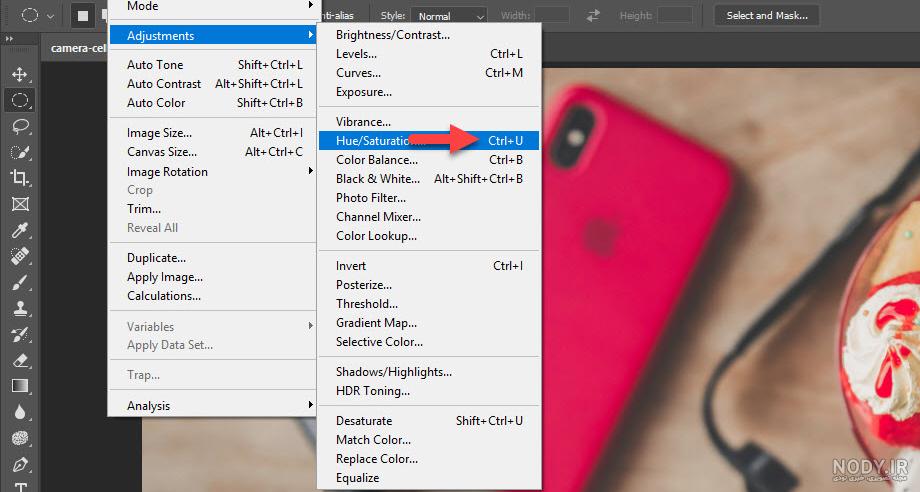Choose Auto Color
The image size is (920, 492).
tap(213, 103)
